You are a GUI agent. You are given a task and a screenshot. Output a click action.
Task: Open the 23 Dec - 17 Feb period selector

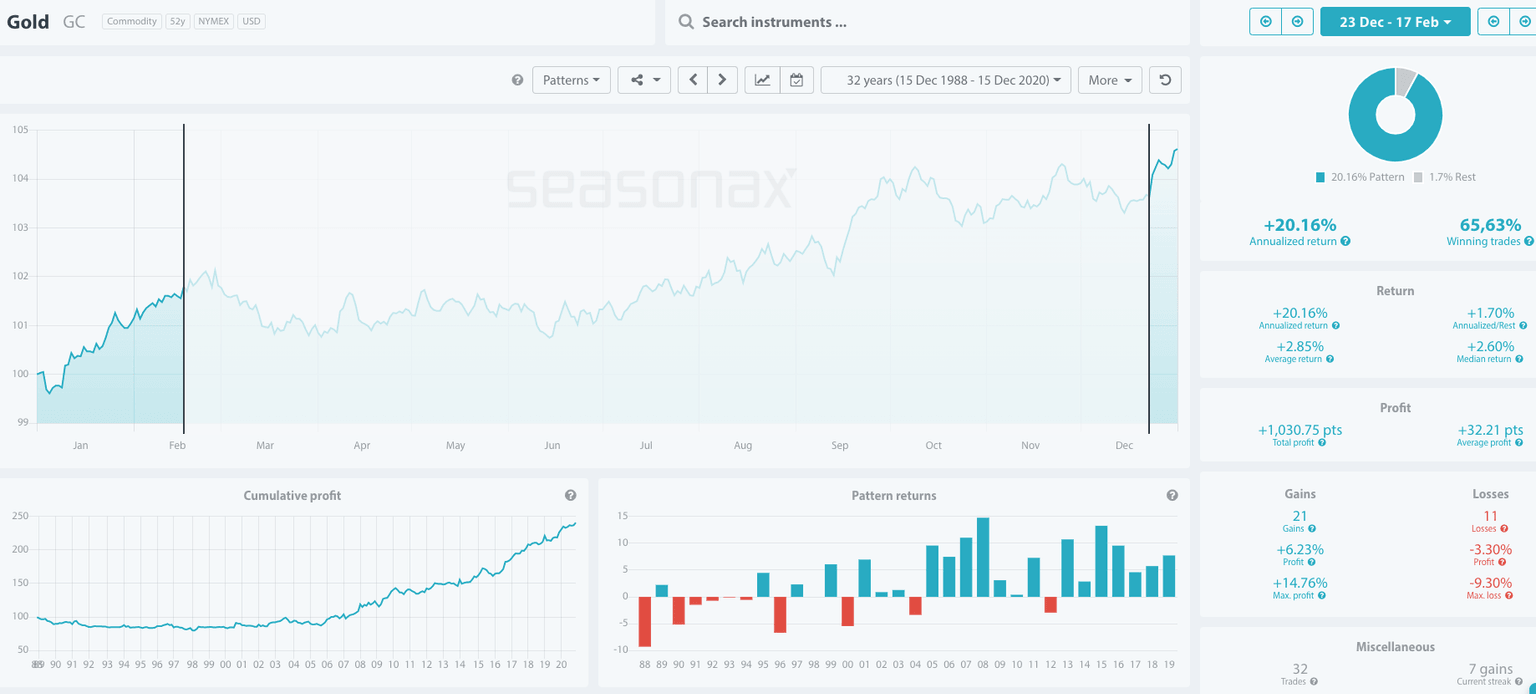[x=1395, y=21]
